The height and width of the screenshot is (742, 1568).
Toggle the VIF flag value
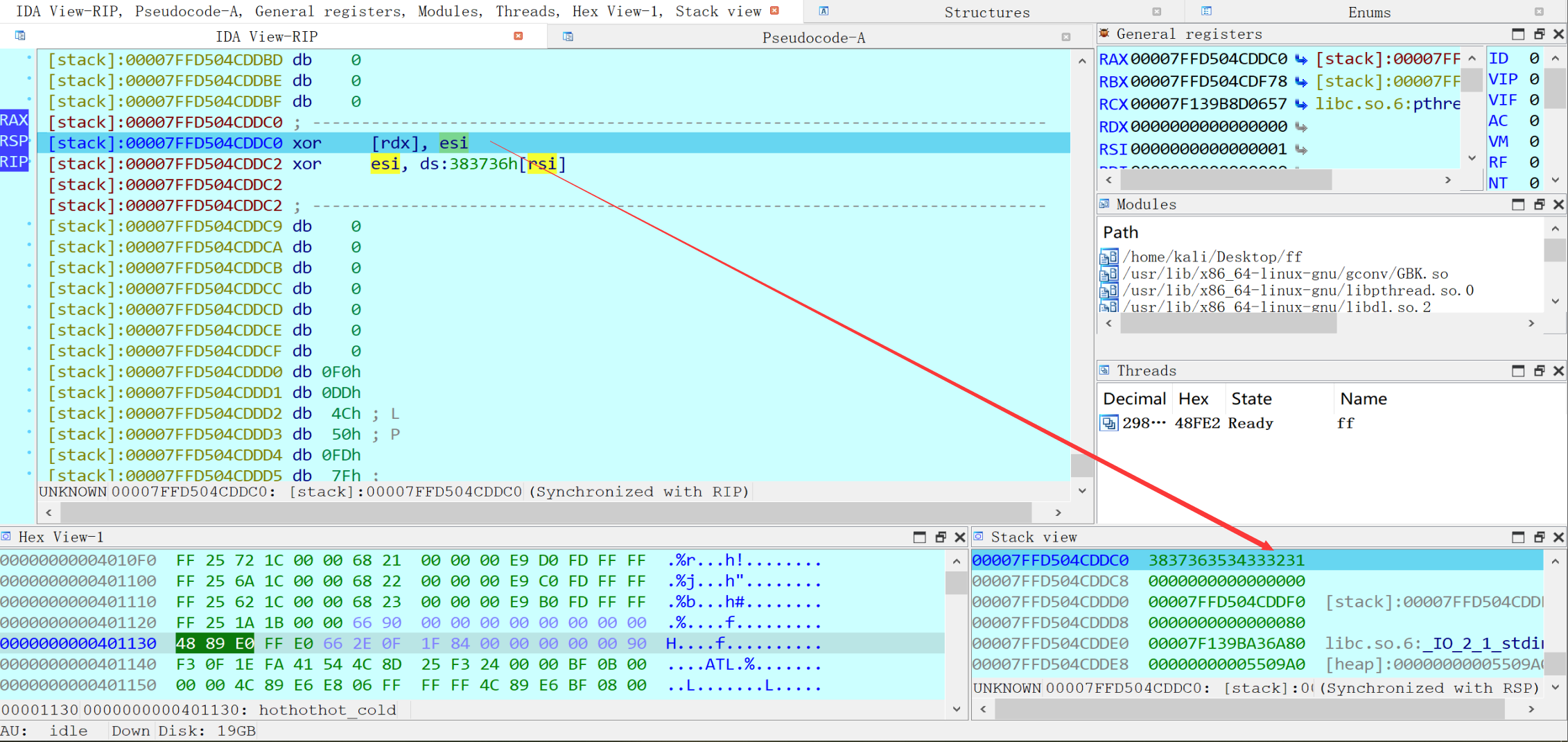pos(1534,100)
